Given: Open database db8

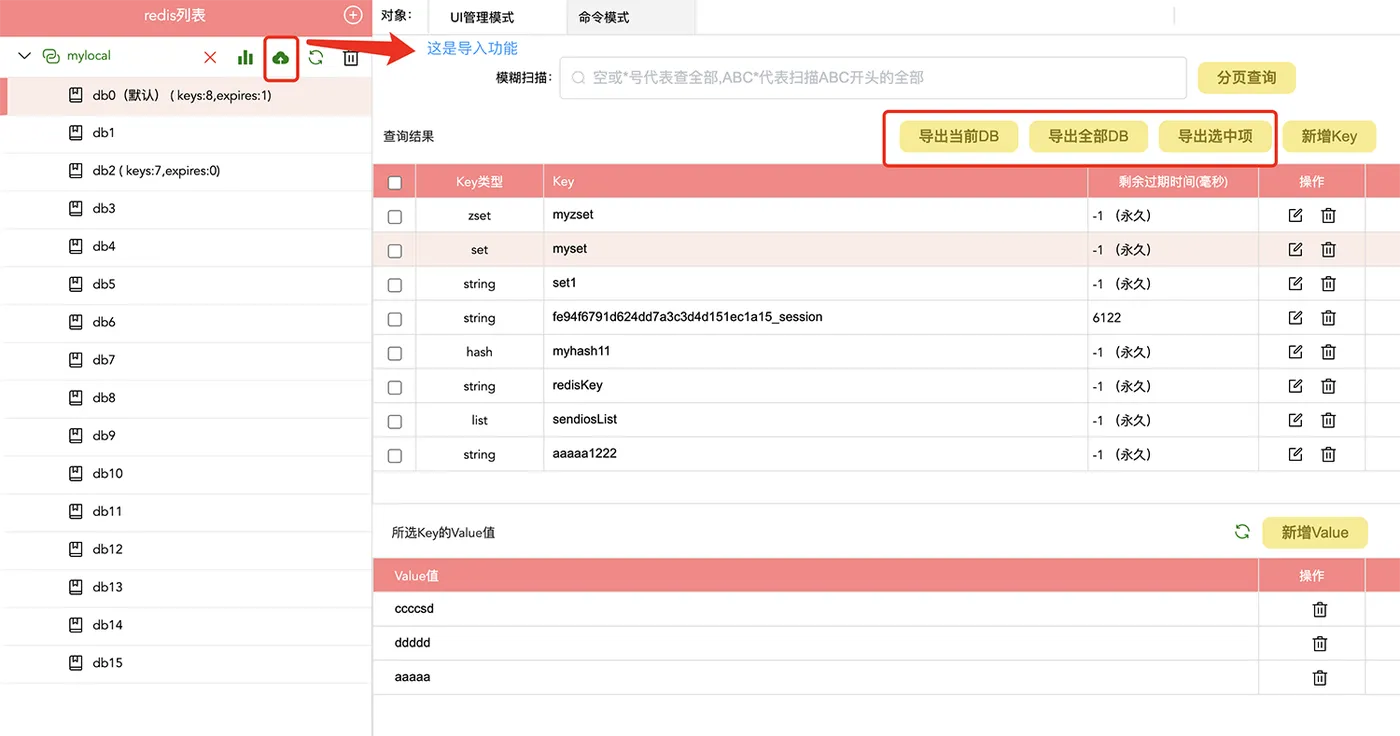Looking at the screenshot, I should tap(186, 398).
